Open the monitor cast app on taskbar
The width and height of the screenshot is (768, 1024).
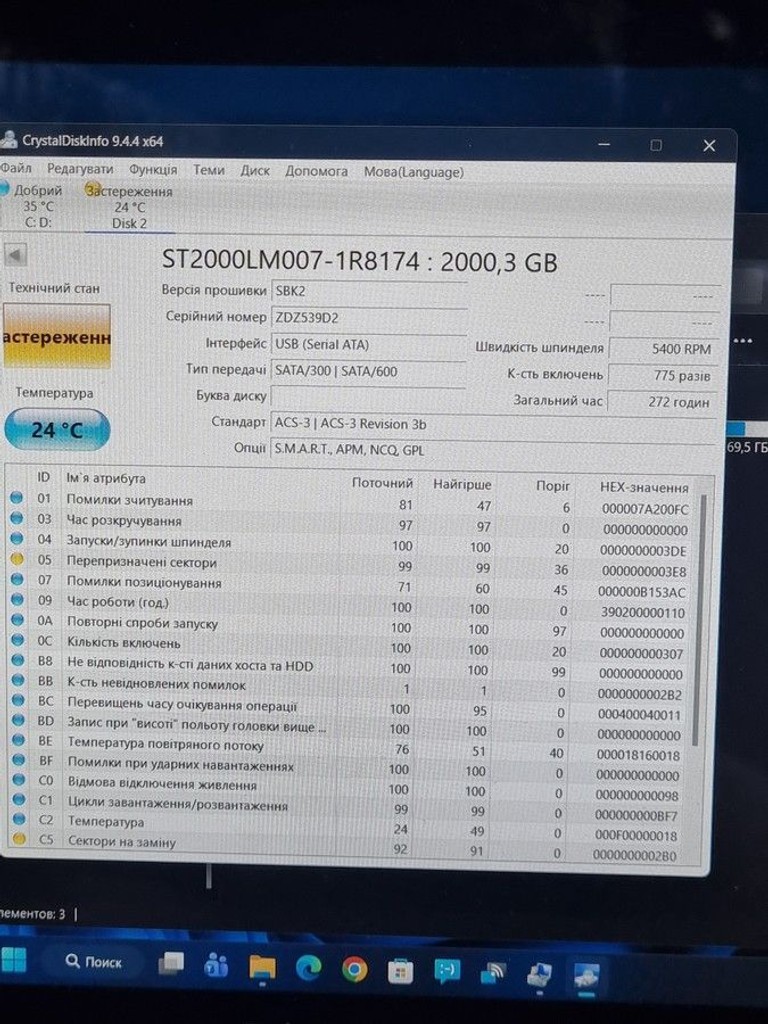(x=493, y=974)
